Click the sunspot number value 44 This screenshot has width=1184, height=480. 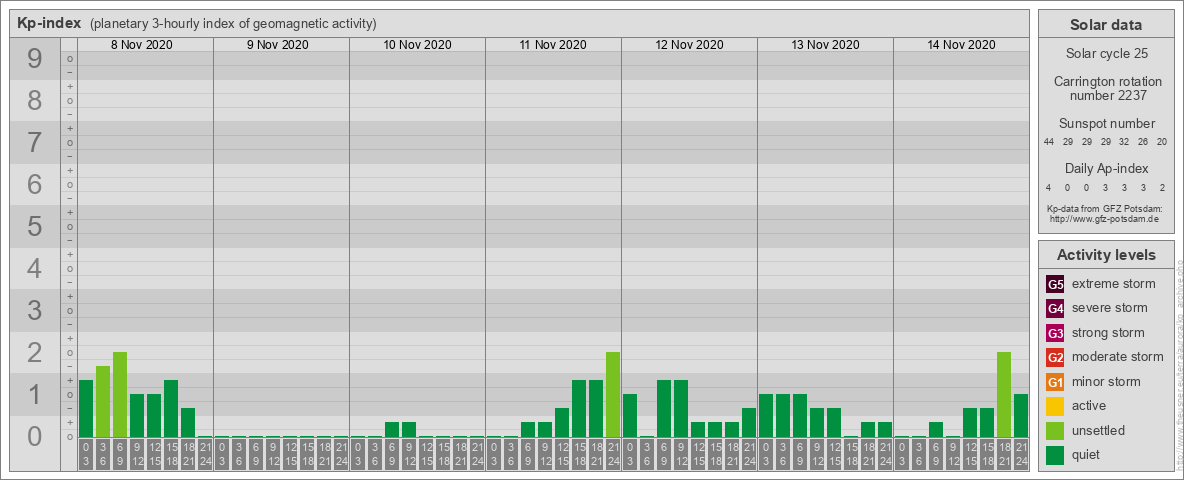point(1049,142)
